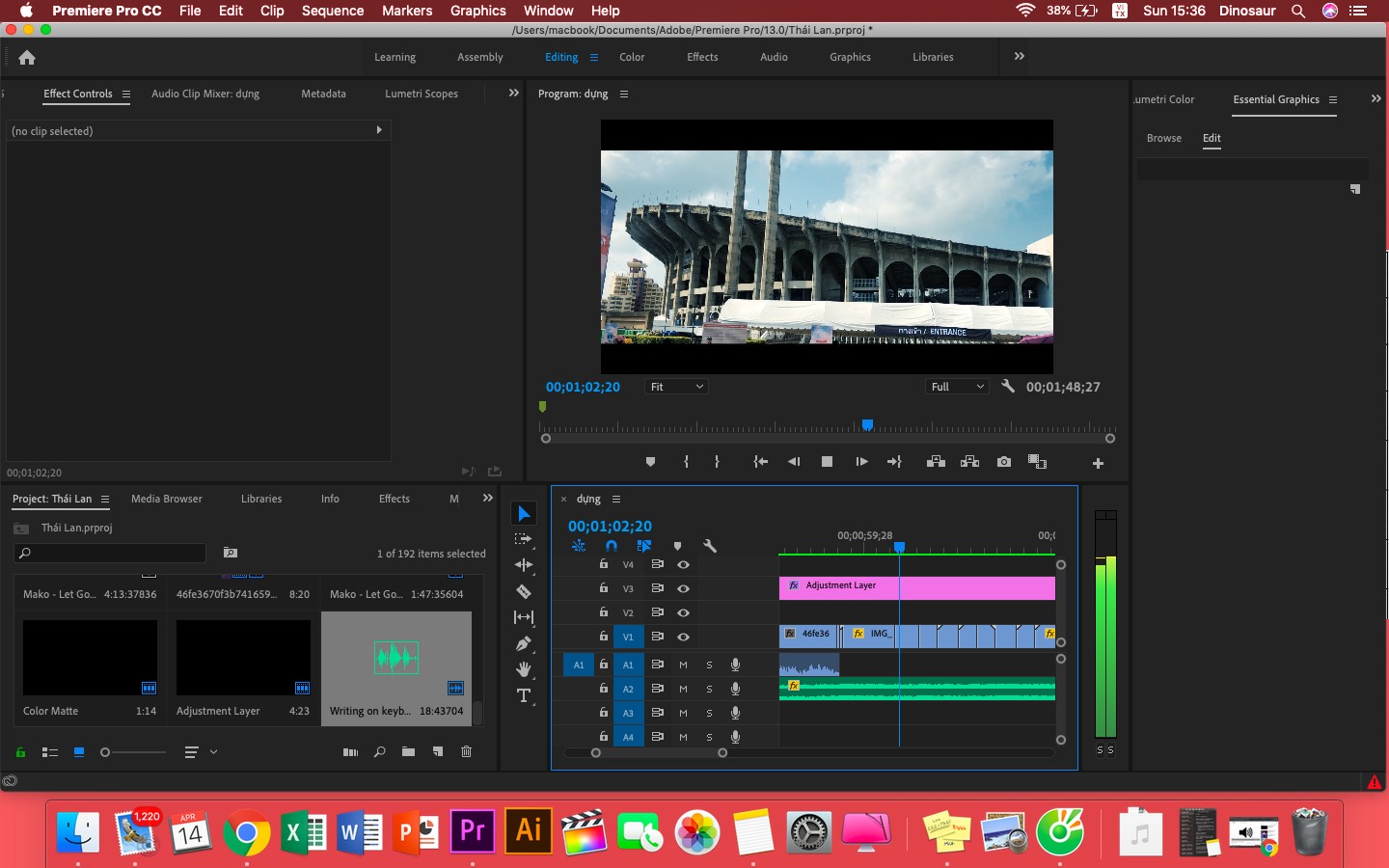This screenshot has width=1389, height=868.
Task: Open the Program monitor wrench settings
Action: pyautogui.click(x=1008, y=386)
